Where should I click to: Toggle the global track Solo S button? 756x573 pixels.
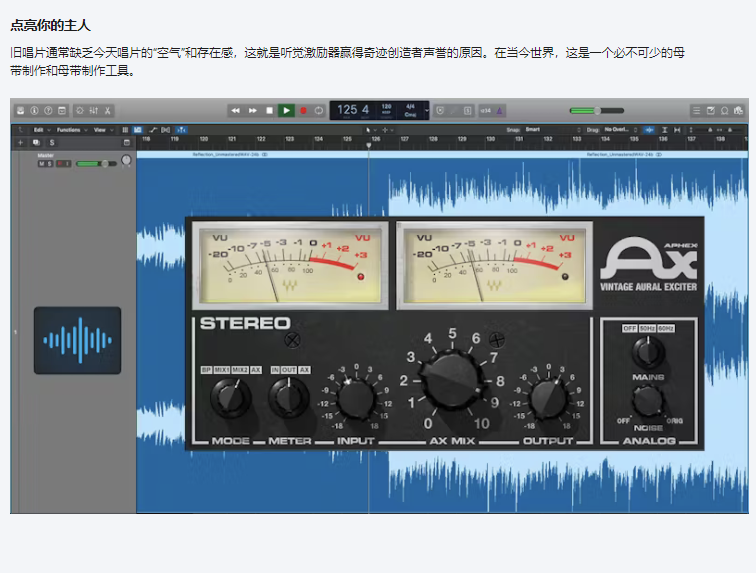[52, 142]
